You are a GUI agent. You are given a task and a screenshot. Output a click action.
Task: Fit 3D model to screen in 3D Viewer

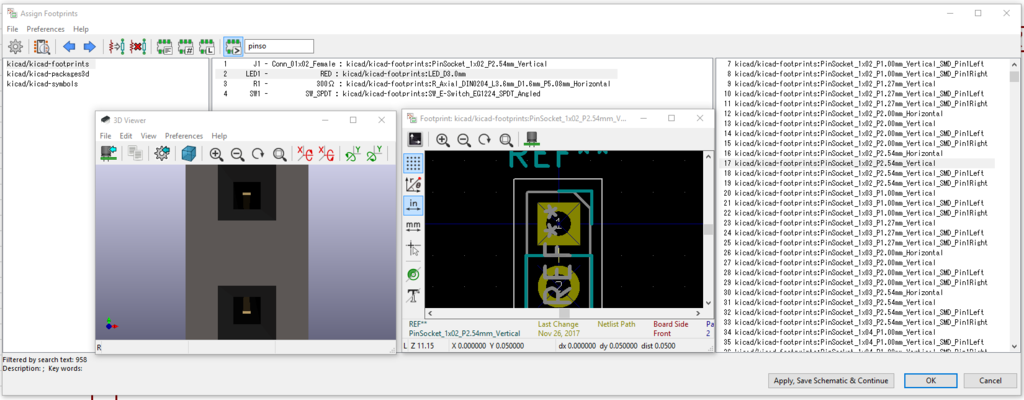tap(280, 154)
